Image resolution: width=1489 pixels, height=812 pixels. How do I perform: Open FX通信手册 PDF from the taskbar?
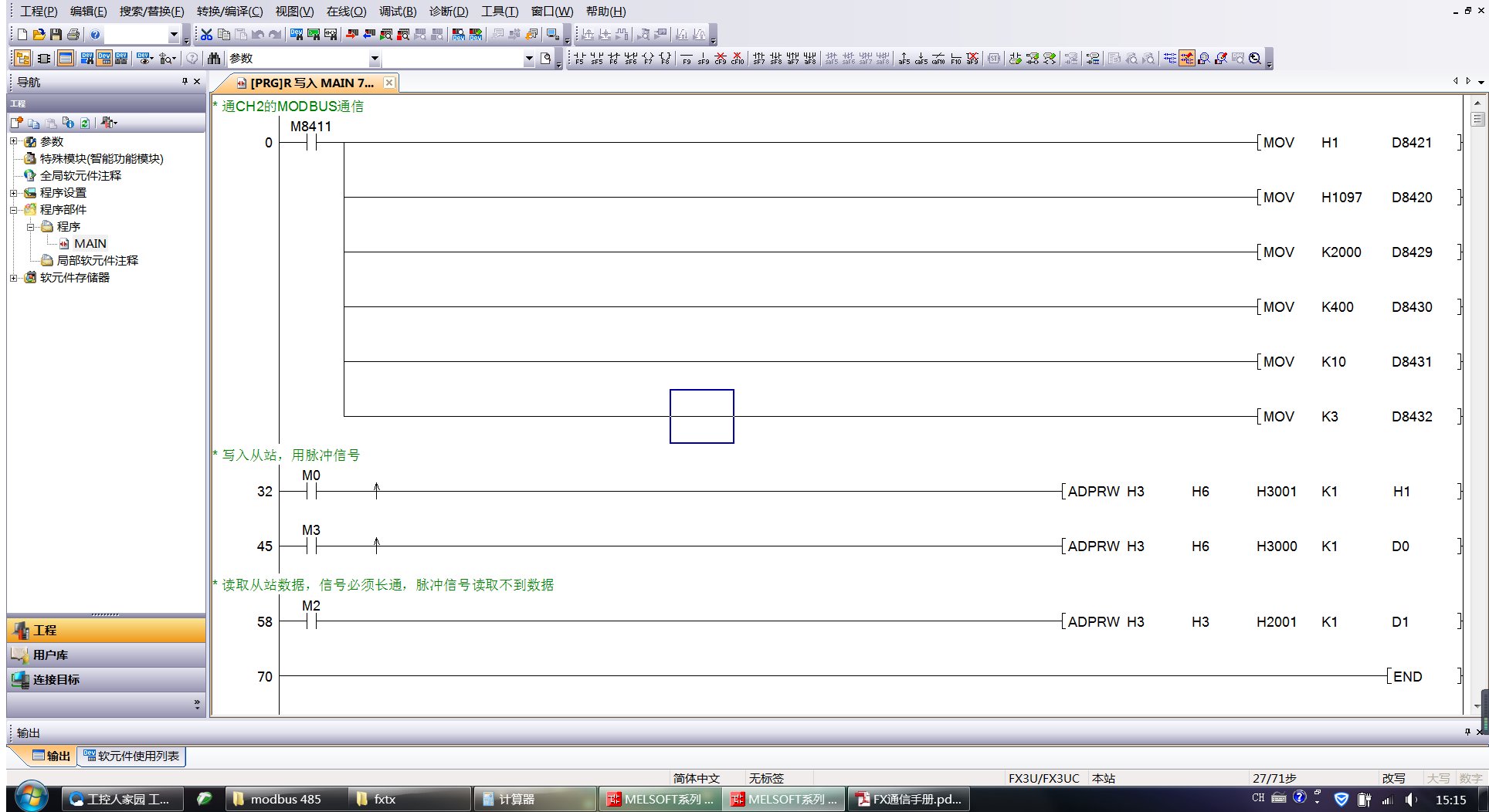[908, 800]
